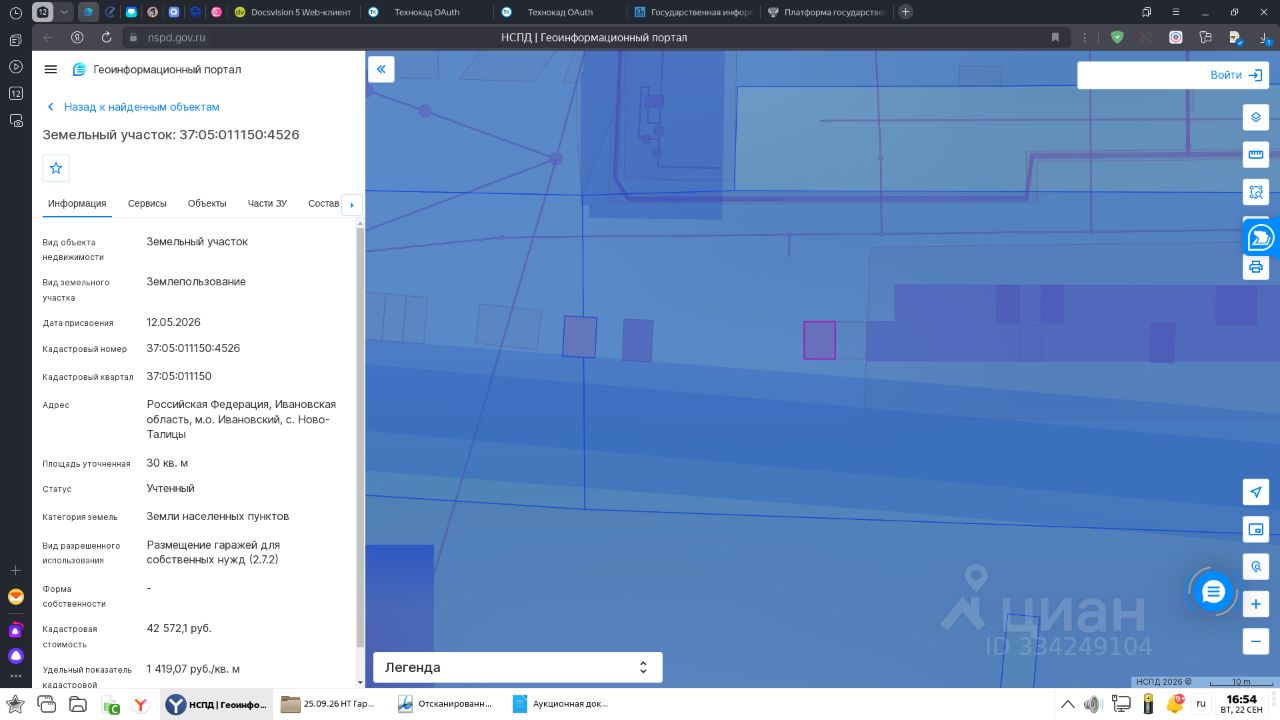The width and height of the screenshot is (1280, 720).
Task: Open the map layers panel icon
Action: click(x=1256, y=117)
